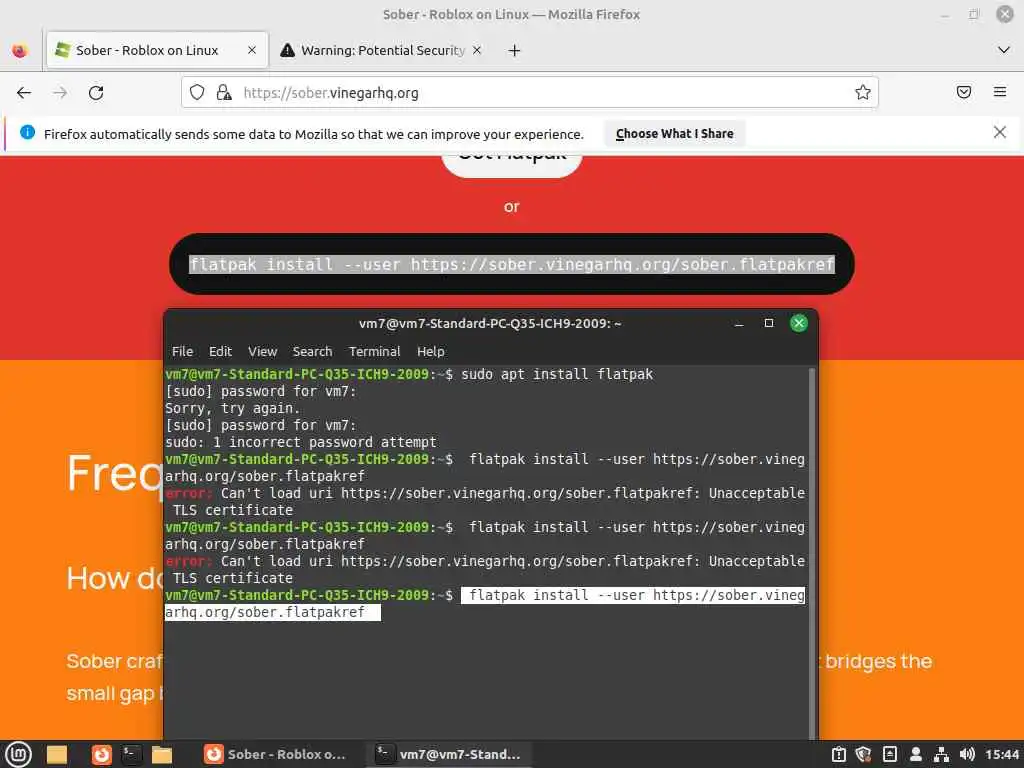Click 'Sorry, try again.' terminal line
Image resolution: width=1024 pixels, height=768 pixels.
click(232, 408)
